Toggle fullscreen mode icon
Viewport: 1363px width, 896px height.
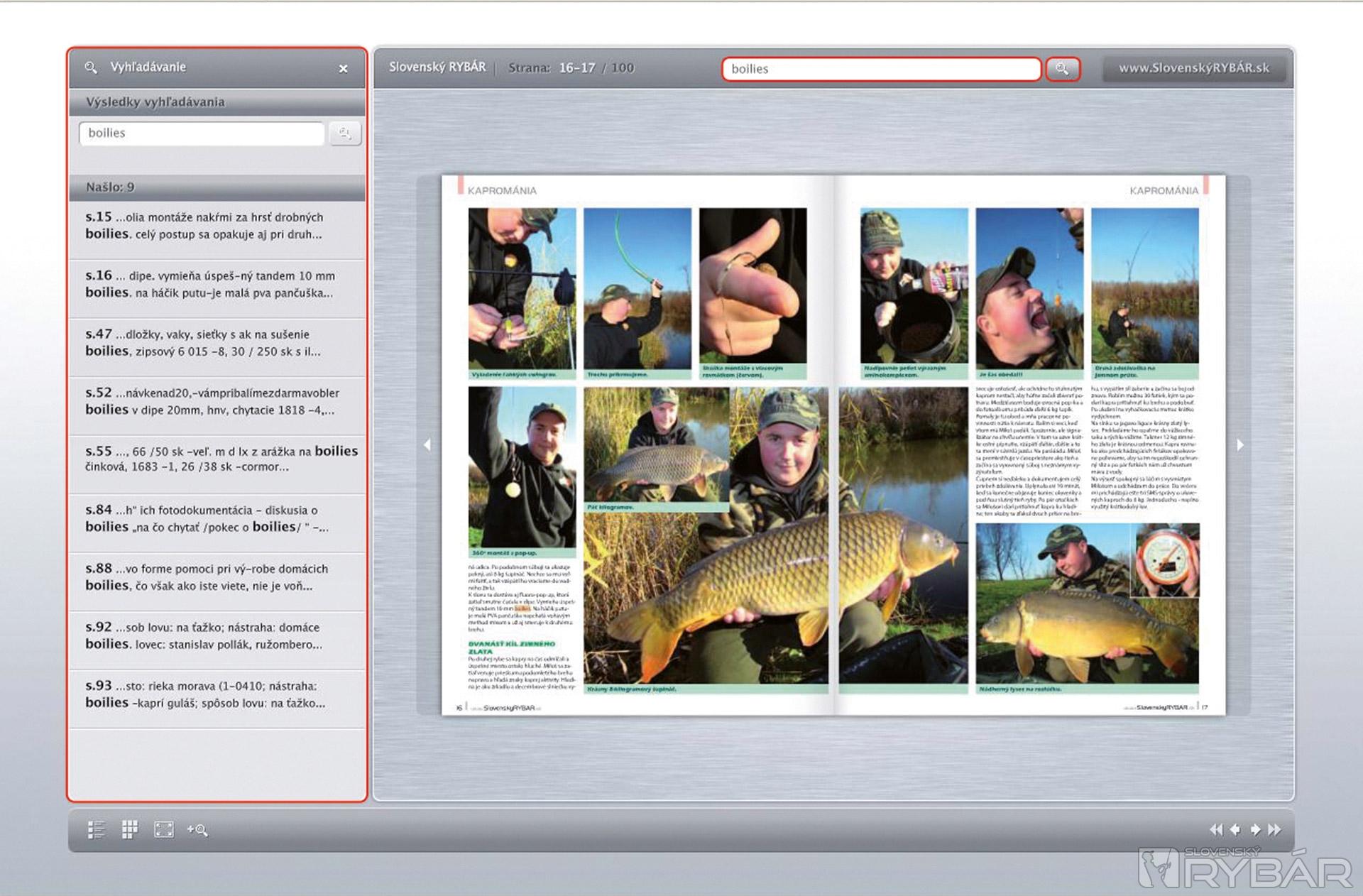click(x=164, y=829)
